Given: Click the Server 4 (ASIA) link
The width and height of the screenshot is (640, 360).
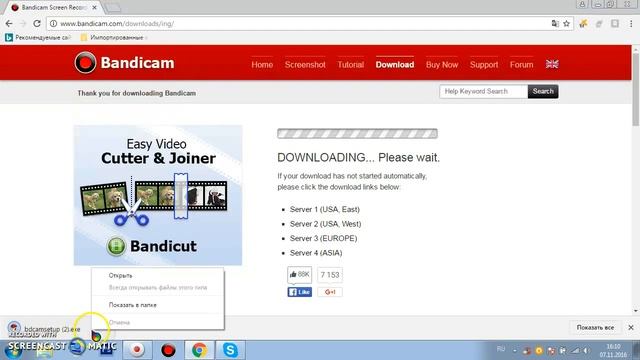Looking at the screenshot, I should (316, 253).
